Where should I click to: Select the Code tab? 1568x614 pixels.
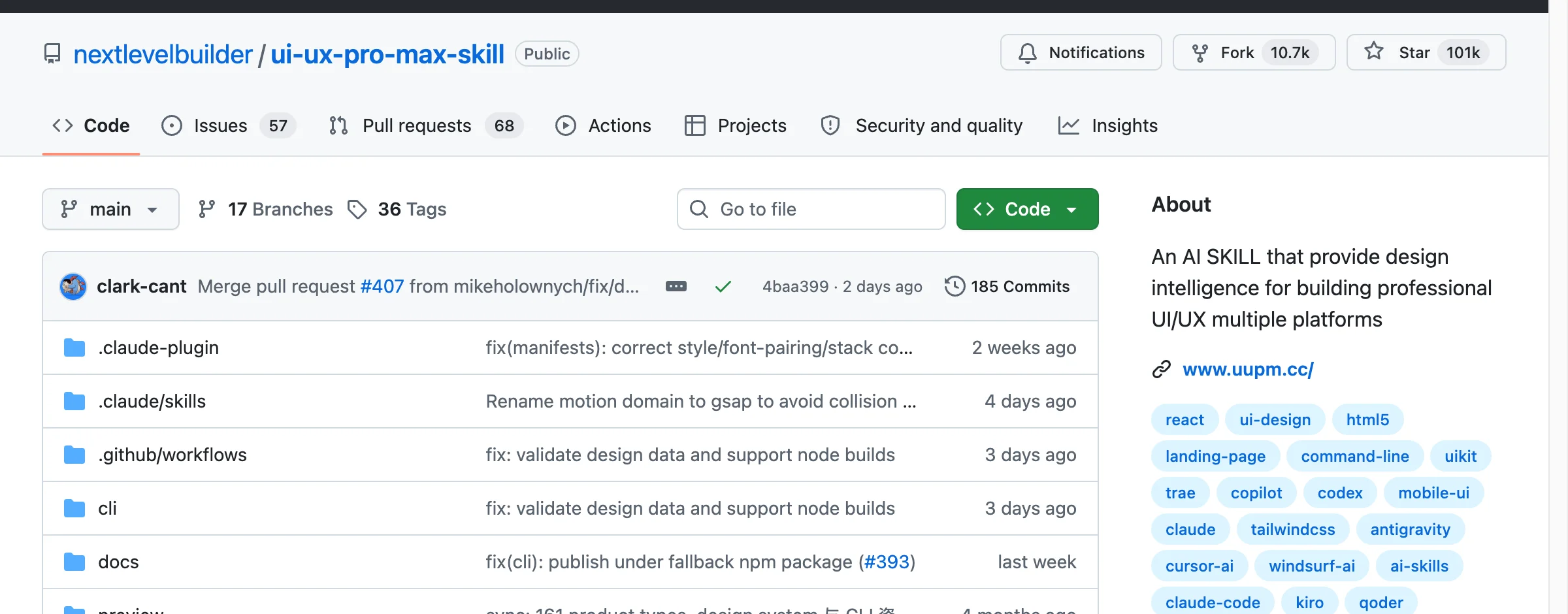pos(91,125)
